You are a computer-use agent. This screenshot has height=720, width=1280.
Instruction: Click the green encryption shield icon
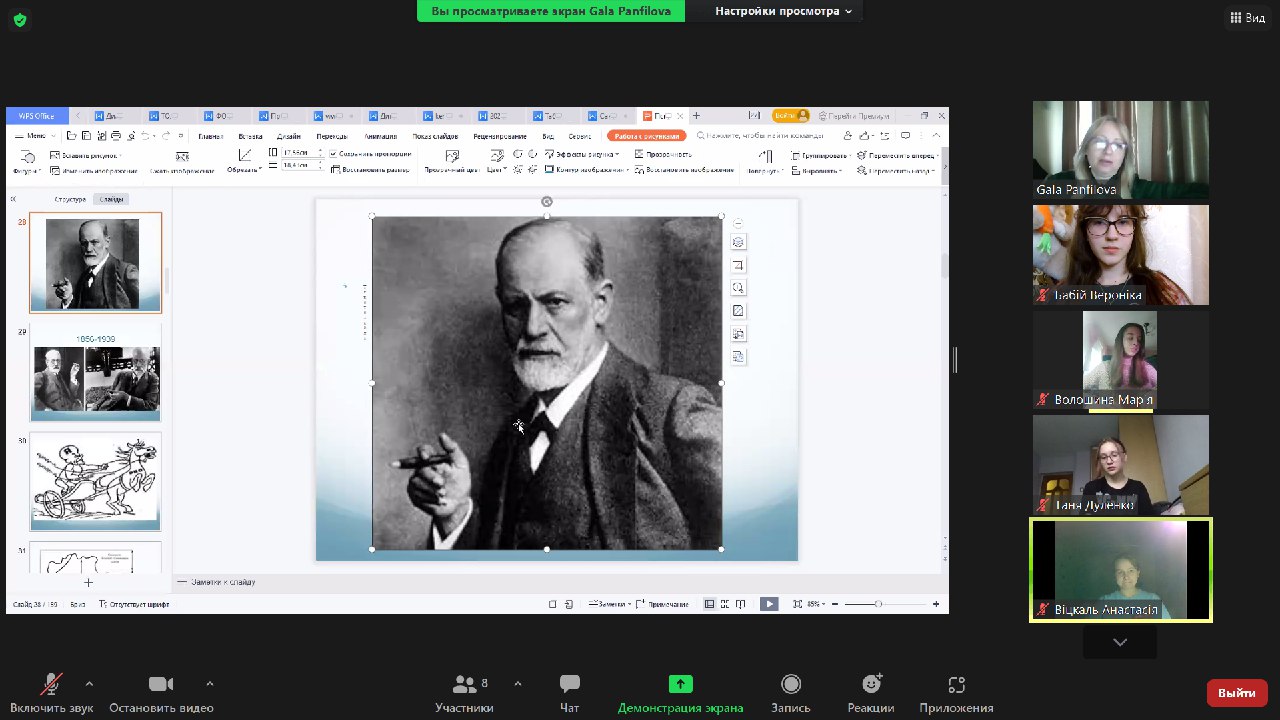click(x=20, y=20)
